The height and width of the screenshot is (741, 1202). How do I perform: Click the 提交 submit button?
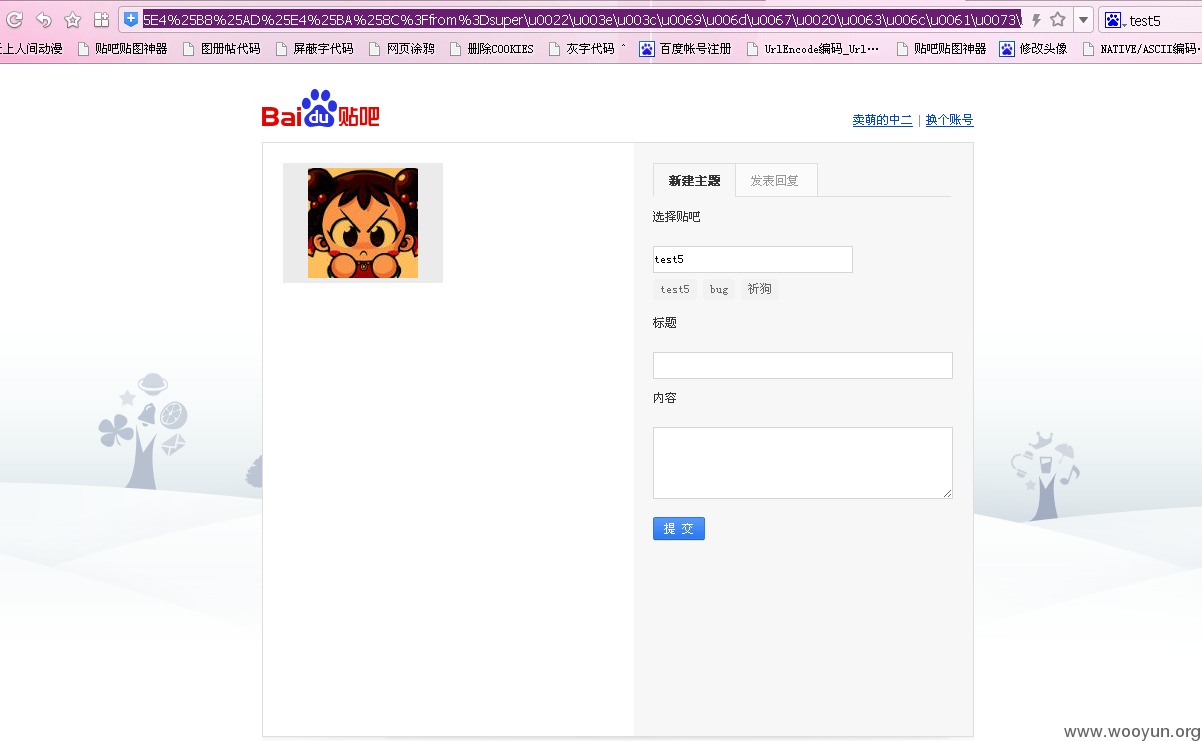[x=679, y=528]
